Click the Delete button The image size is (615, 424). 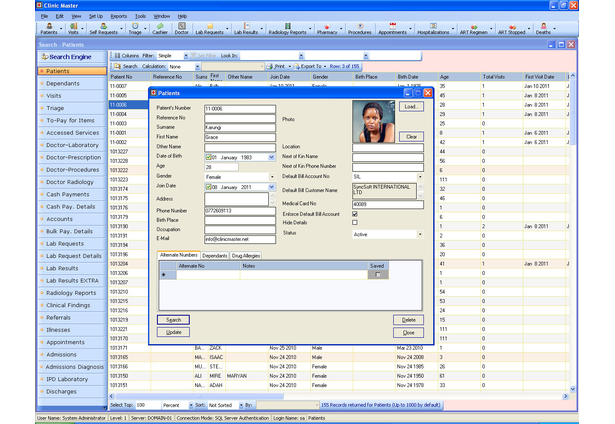tap(408, 320)
